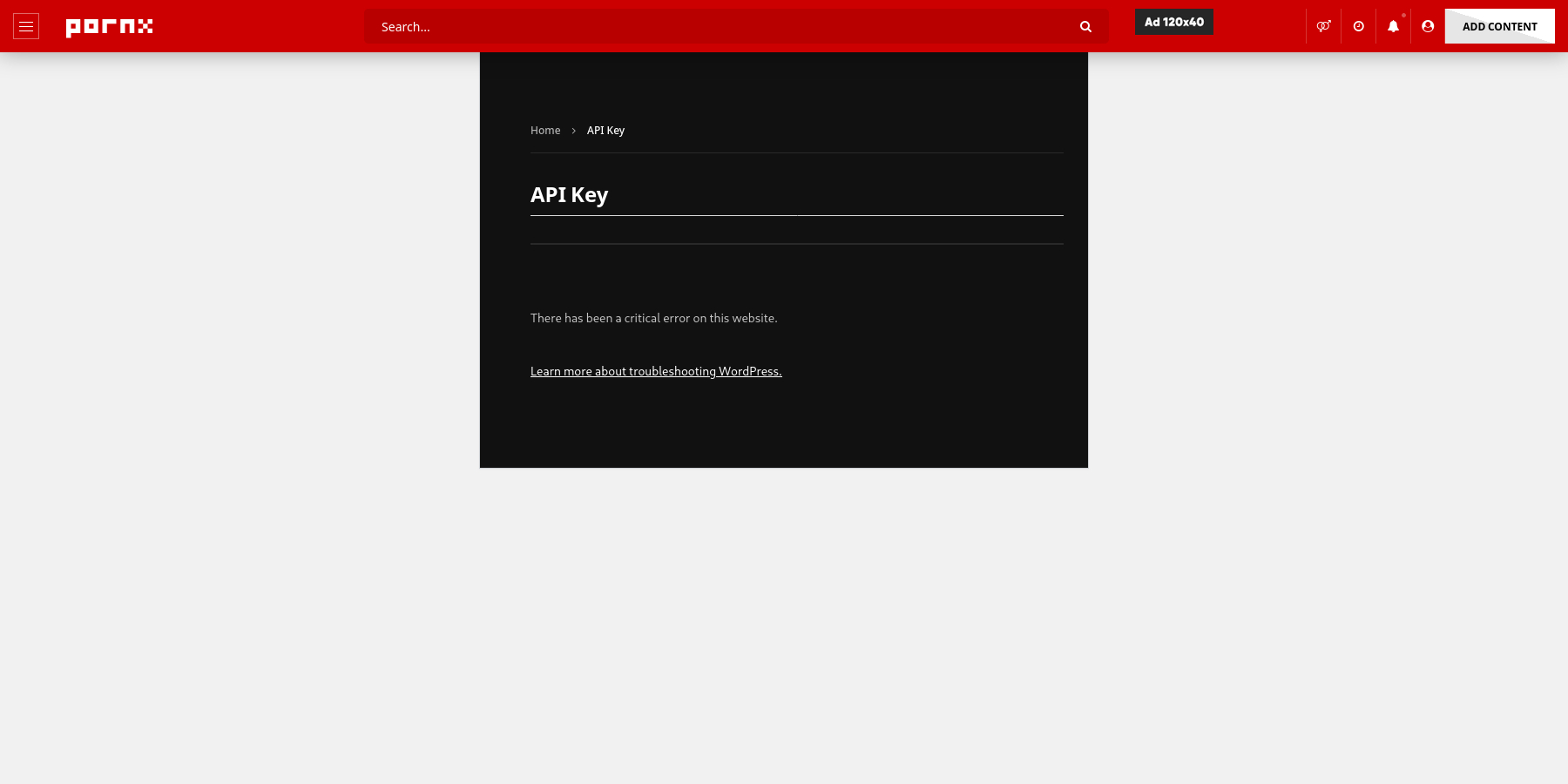Image resolution: width=1568 pixels, height=784 pixels.
Task: Open the gender orientation filter icon
Action: pyautogui.click(x=1323, y=26)
